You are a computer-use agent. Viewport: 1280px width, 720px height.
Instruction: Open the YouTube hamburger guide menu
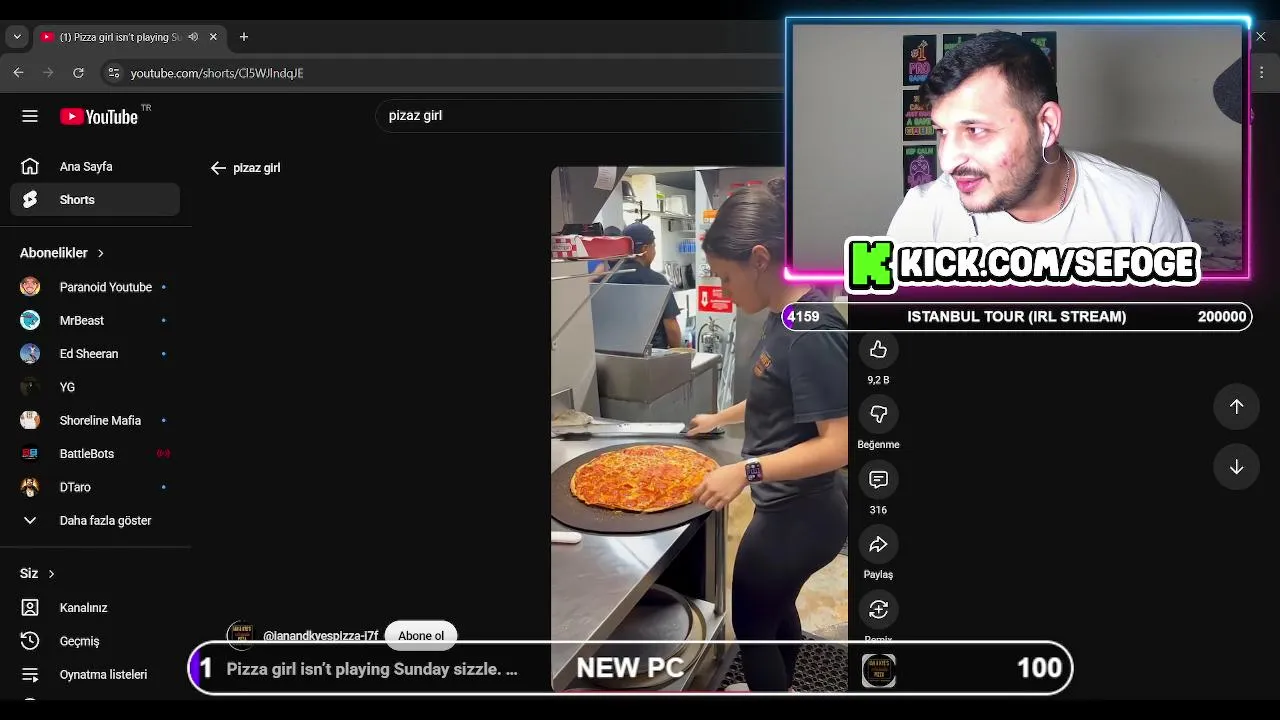coord(30,116)
